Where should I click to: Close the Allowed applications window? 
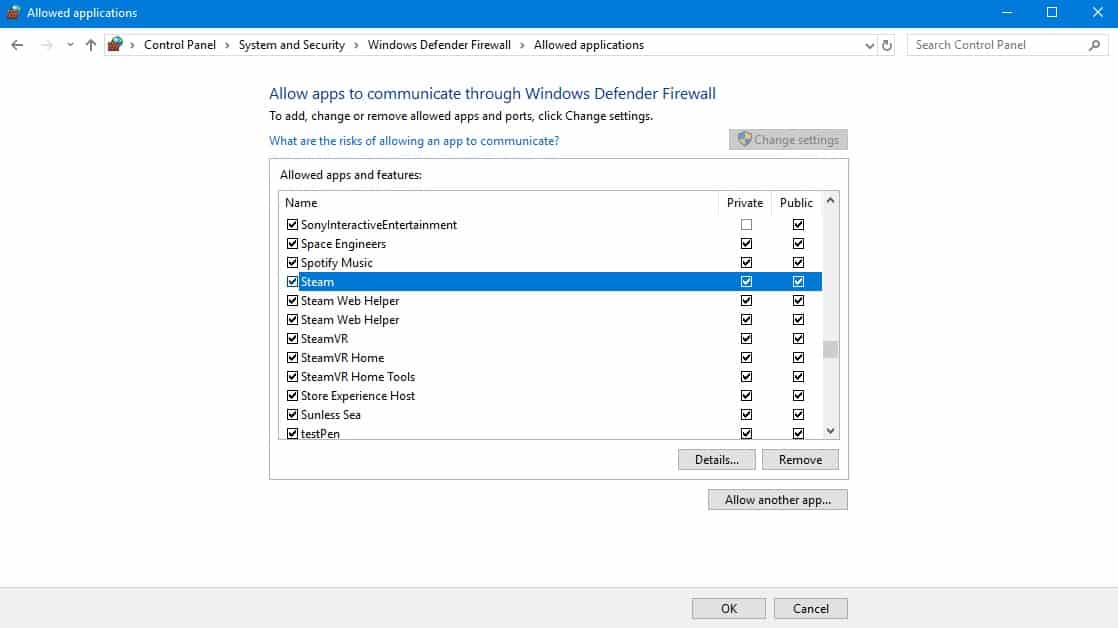(1097, 12)
